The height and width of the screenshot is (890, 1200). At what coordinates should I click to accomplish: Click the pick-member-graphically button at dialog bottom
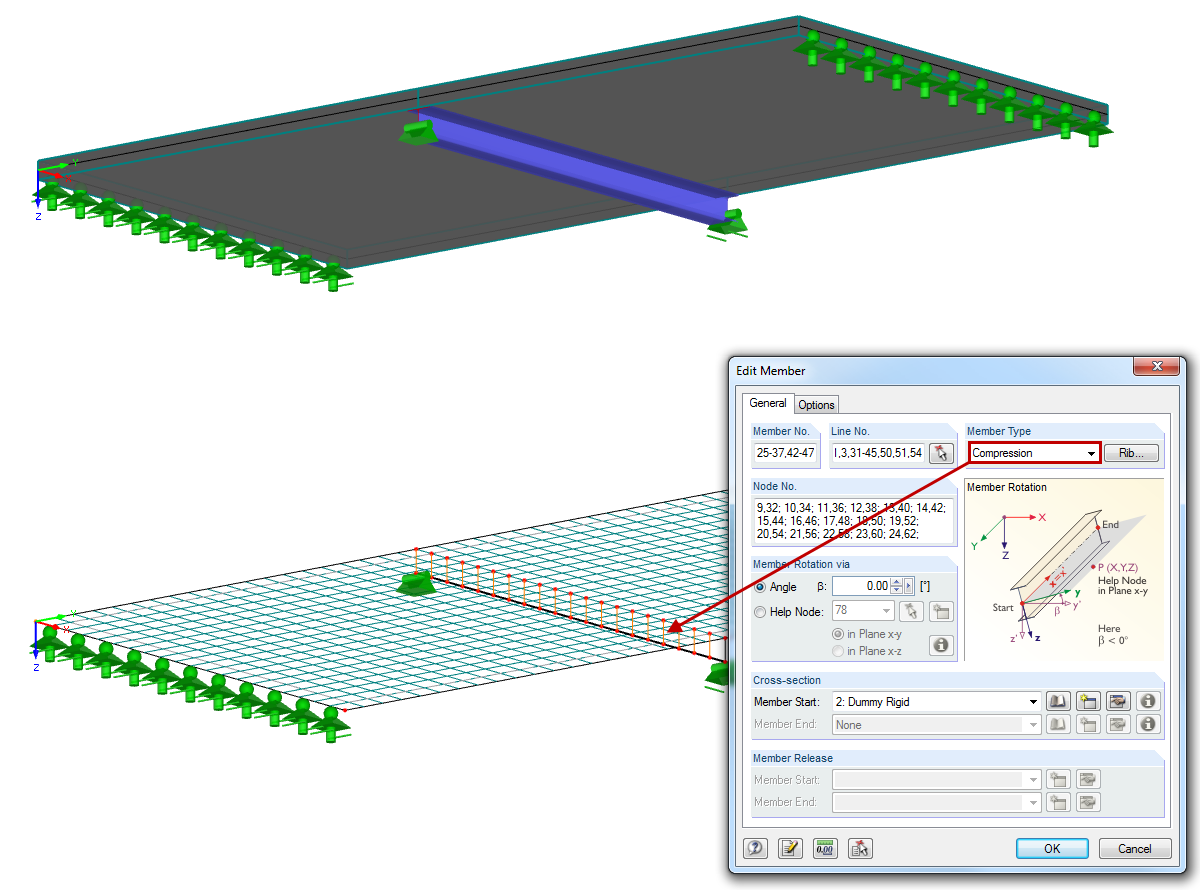tap(860, 848)
